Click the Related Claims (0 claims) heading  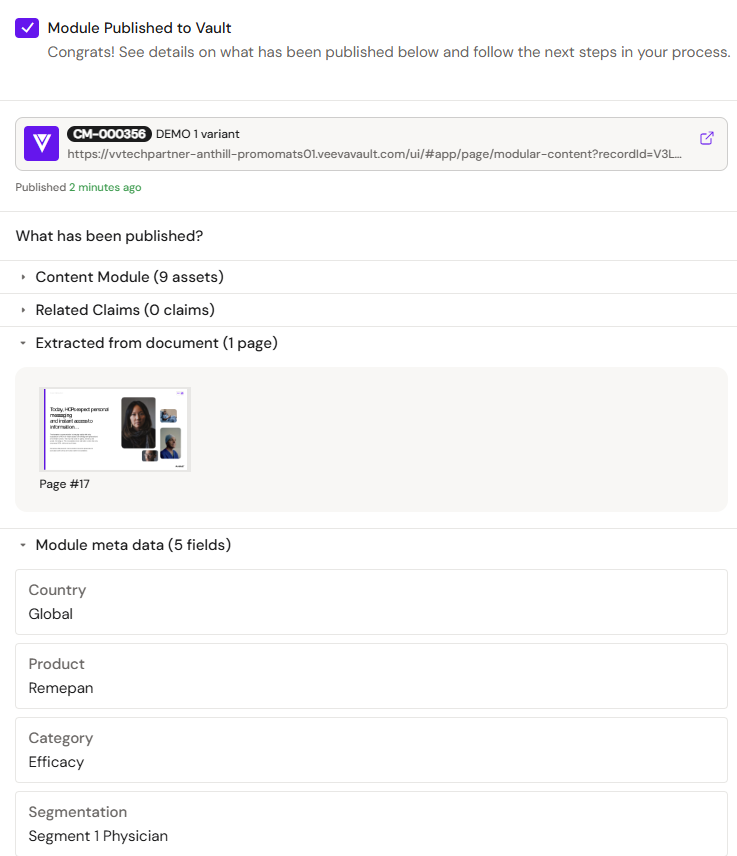(125, 310)
